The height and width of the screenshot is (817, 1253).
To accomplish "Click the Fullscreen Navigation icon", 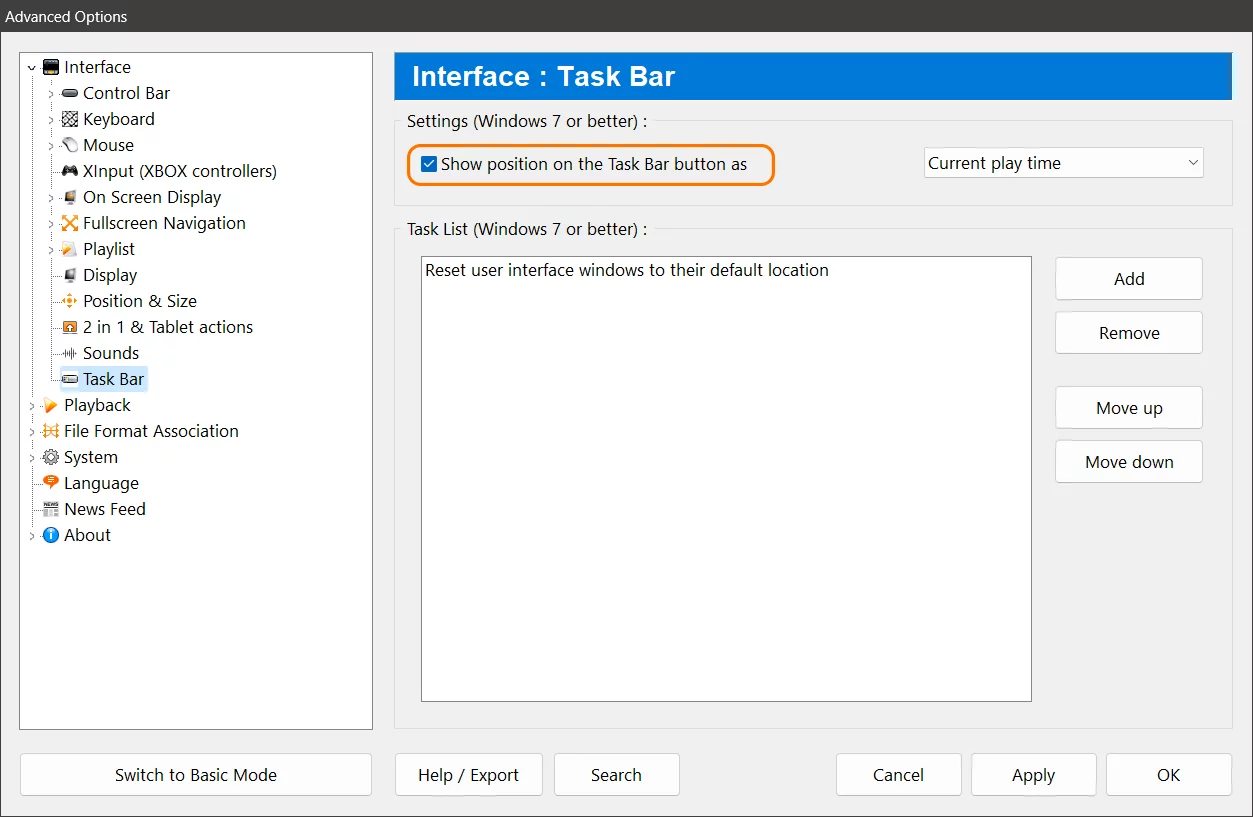I will tap(70, 223).
